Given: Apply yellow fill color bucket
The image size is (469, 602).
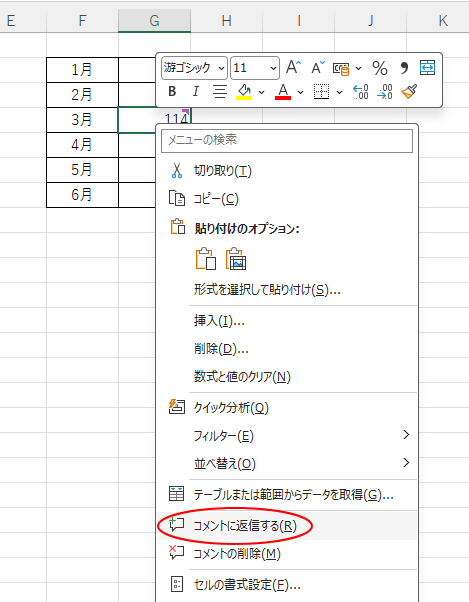Looking at the screenshot, I should click(244, 92).
